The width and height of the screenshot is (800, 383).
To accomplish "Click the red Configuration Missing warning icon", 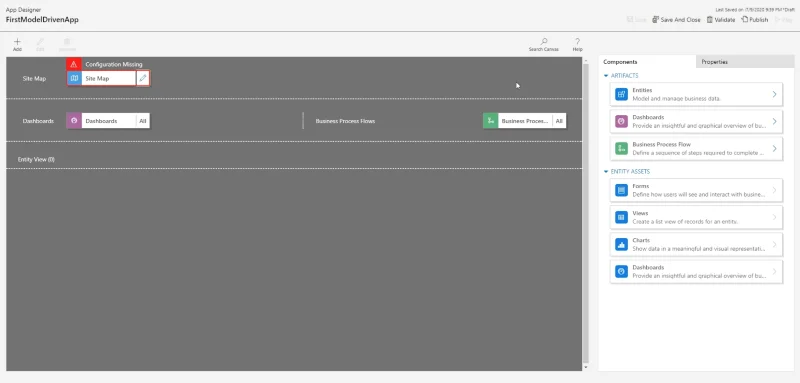I will coord(74,64).
